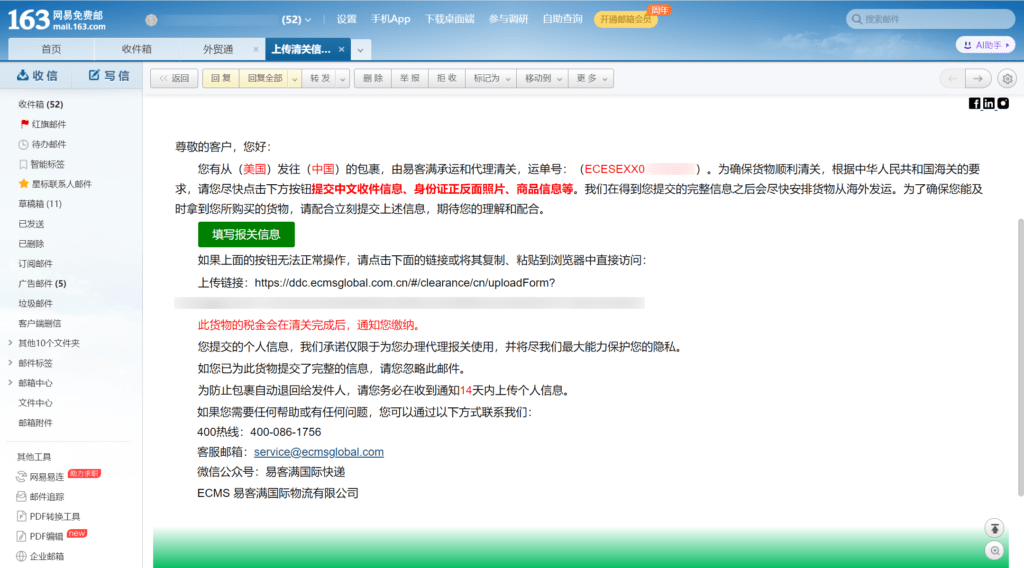Click the 开通邮箱会员 button
The height and width of the screenshot is (568, 1024).
(626, 20)
